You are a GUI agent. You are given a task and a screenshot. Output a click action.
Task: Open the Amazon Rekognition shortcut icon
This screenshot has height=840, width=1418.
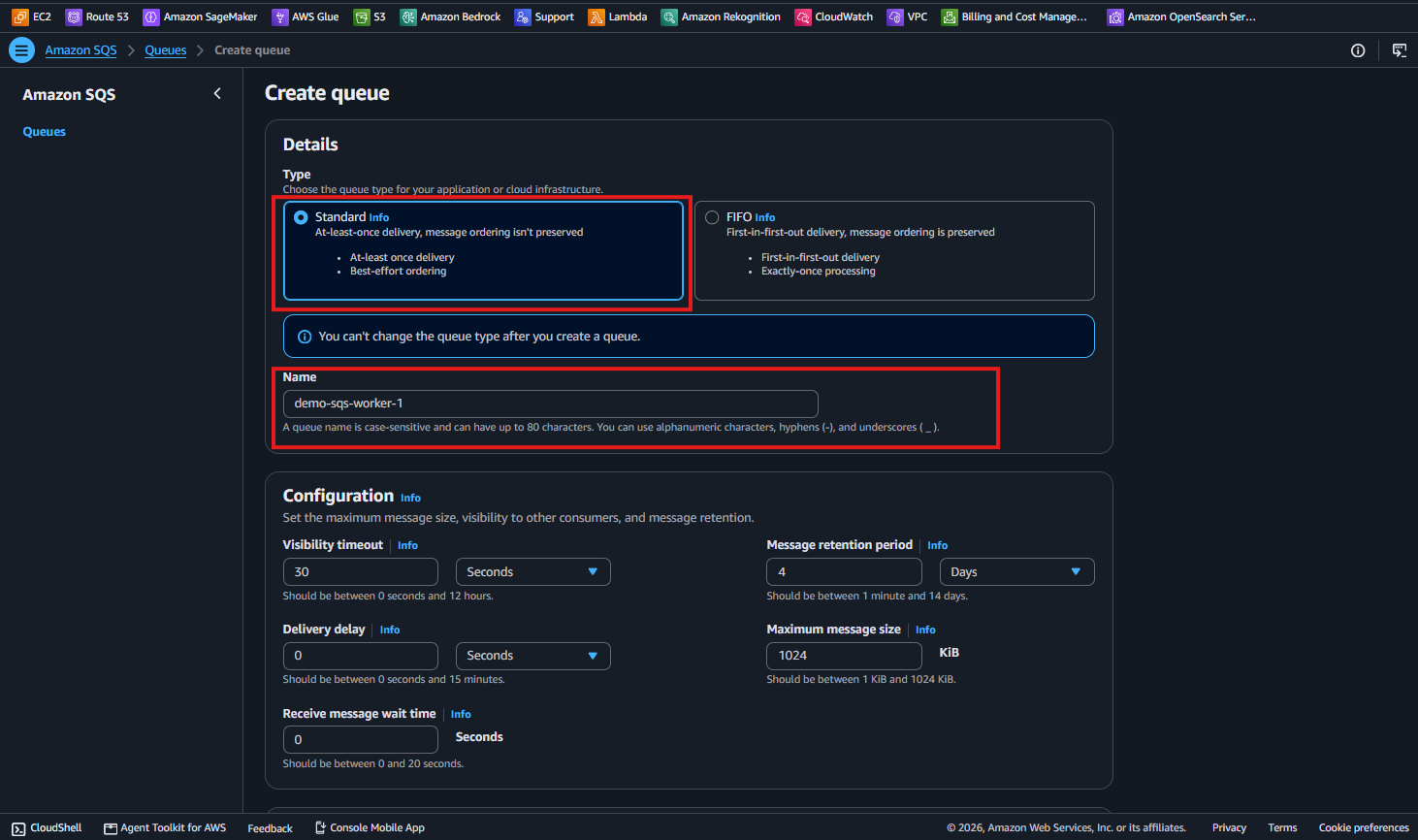click(x=669, y=16)
